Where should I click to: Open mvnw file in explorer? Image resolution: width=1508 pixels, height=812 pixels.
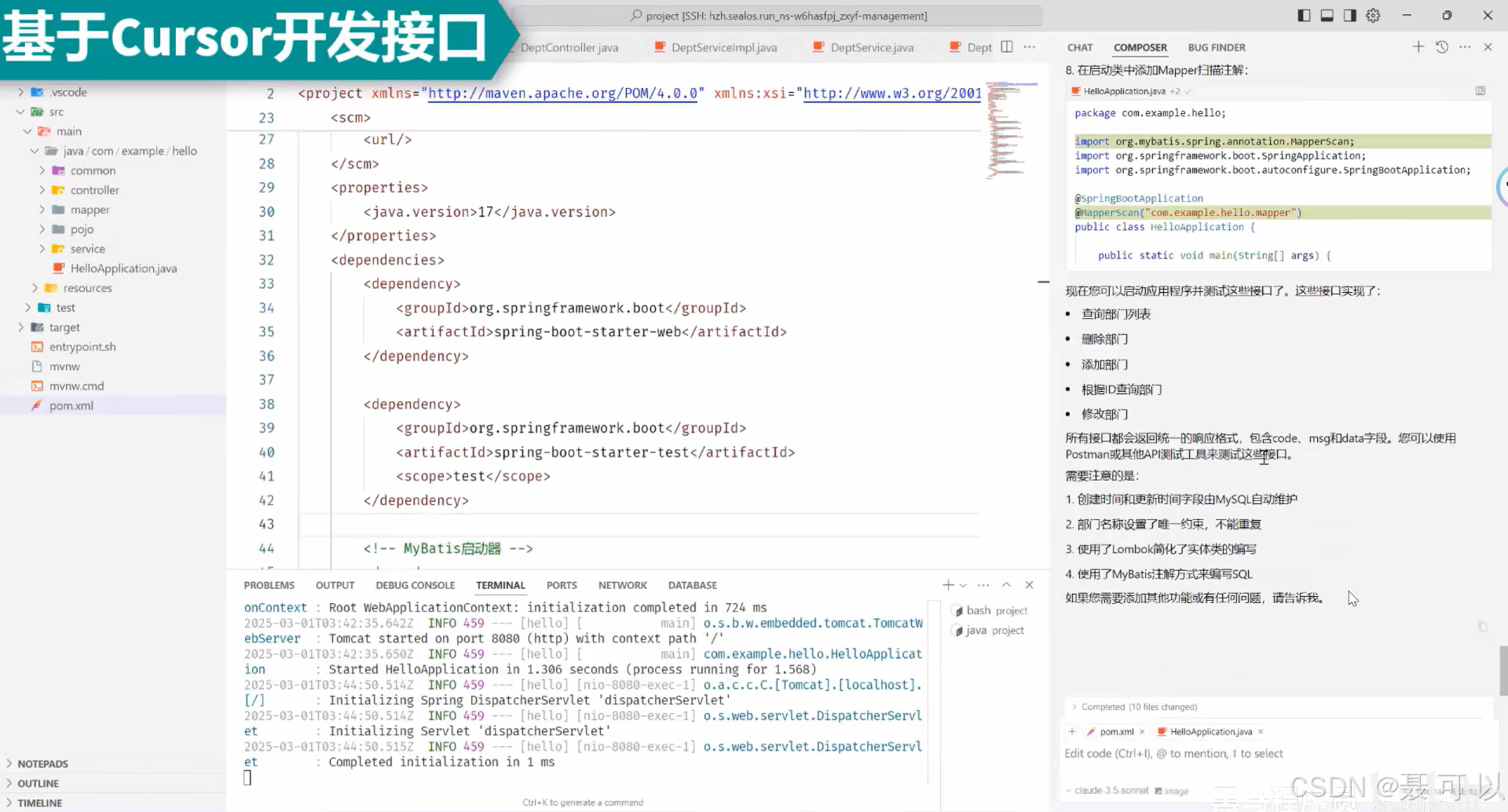coord(64,367)
